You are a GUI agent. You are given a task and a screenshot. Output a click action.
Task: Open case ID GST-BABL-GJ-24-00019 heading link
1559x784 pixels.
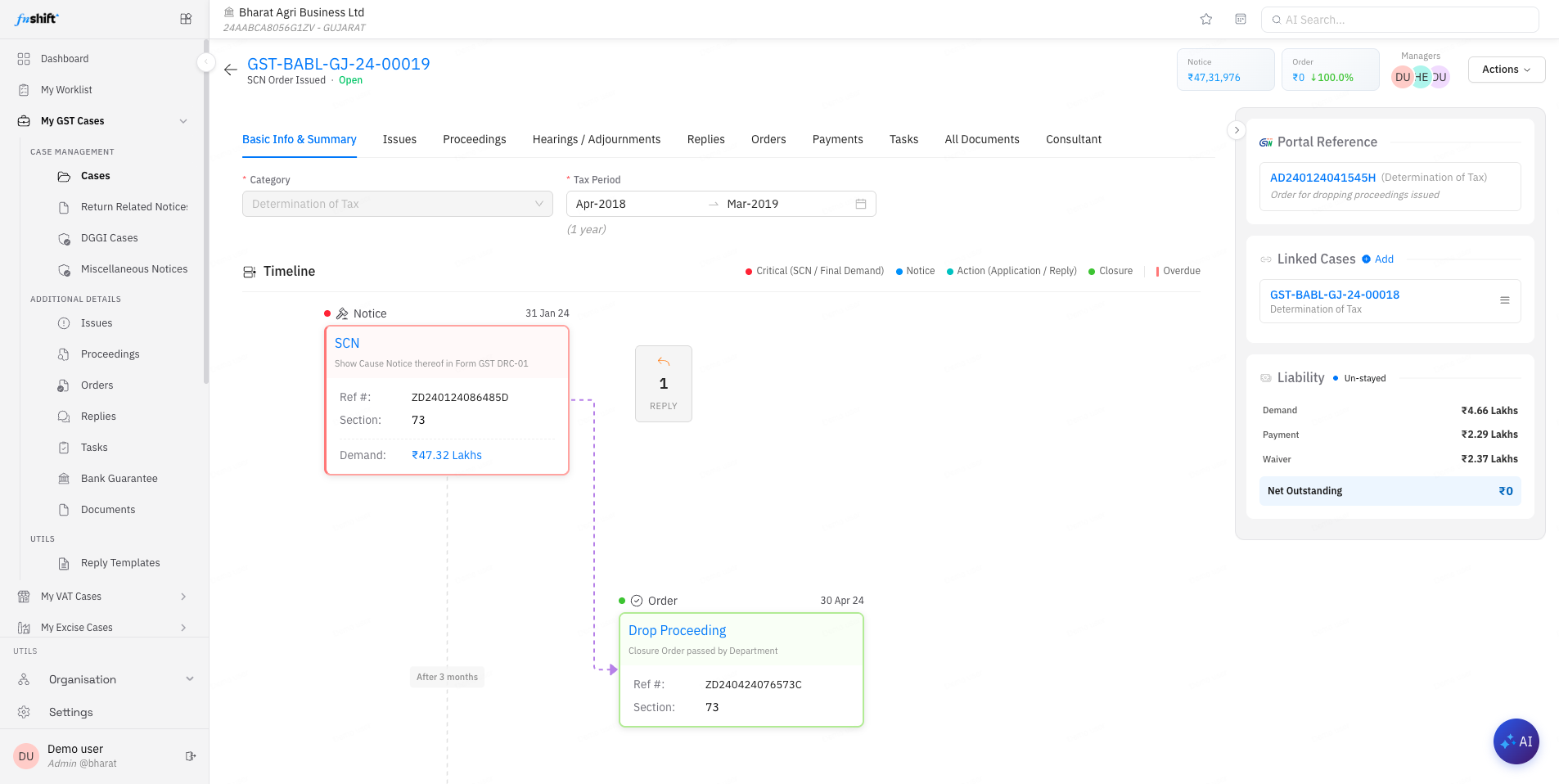click(339, 64)
